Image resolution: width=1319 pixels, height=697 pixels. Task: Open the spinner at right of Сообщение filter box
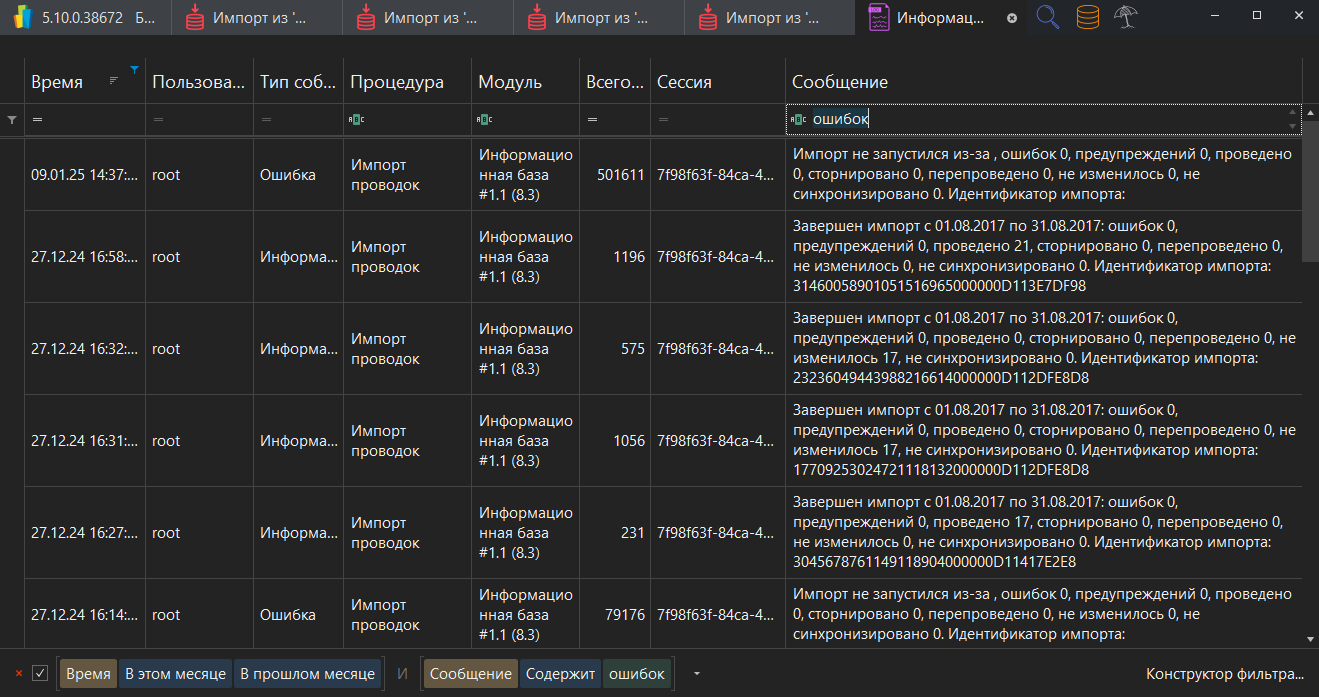(x=1294, y=119)
